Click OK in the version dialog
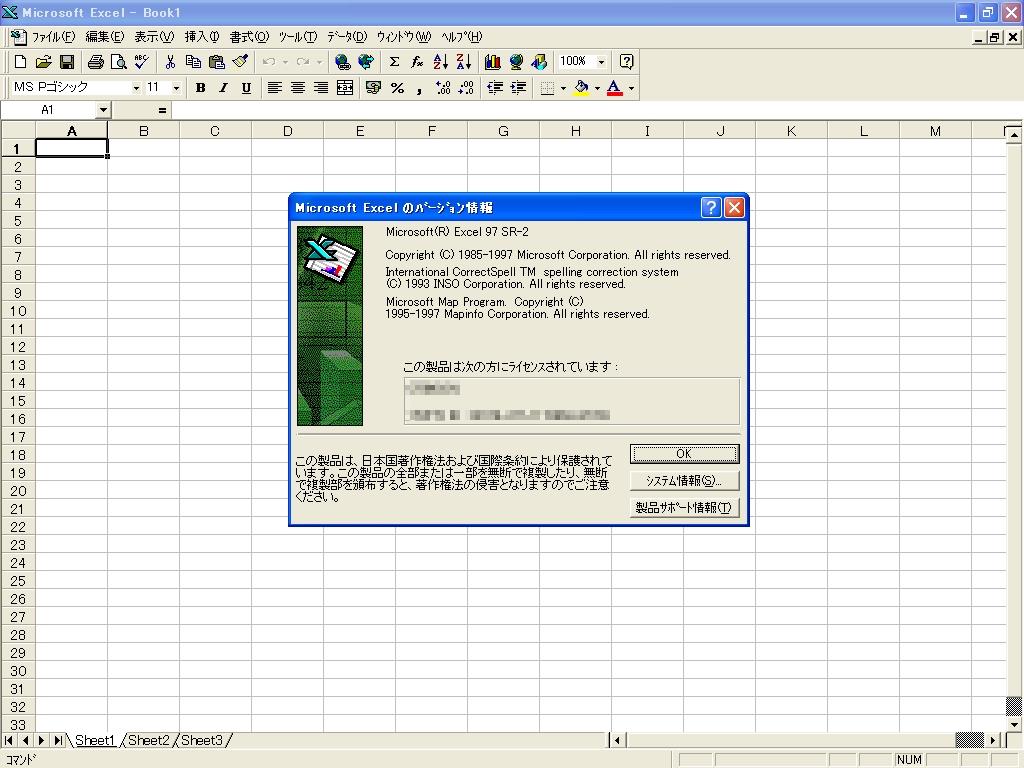This screenshot has height=768, width=1024. tap(684, 454)
